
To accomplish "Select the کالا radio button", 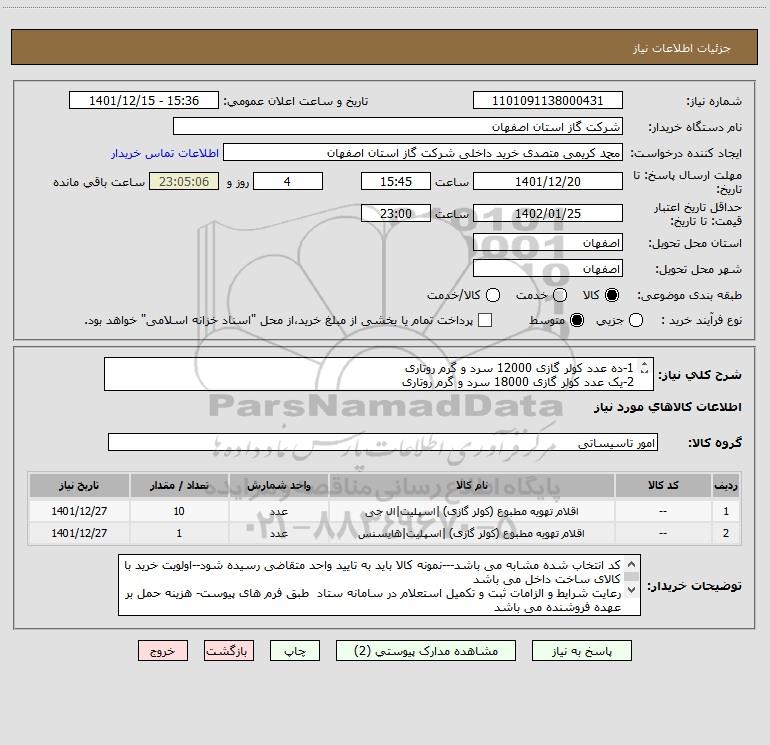I will 612,295.
